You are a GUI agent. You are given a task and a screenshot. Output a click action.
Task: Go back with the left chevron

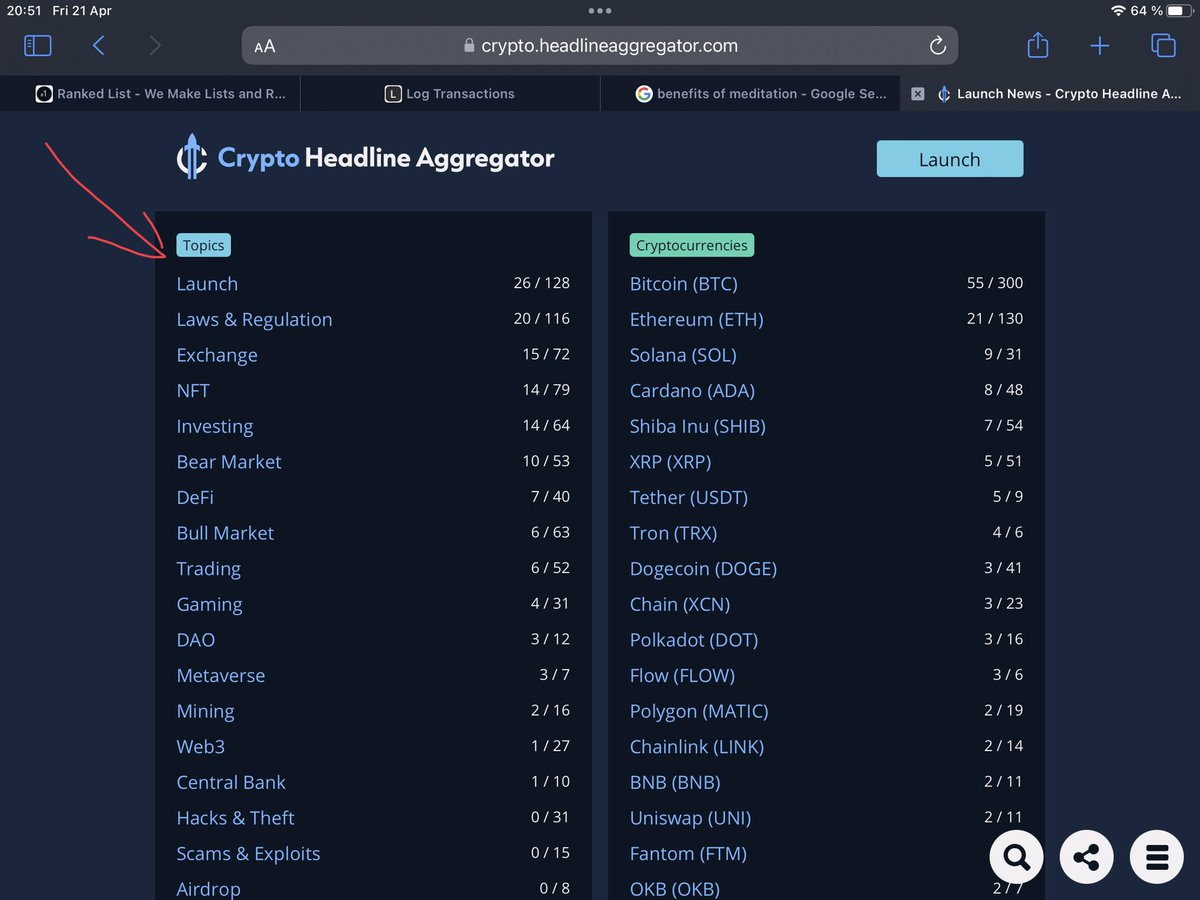coord(98,45)
